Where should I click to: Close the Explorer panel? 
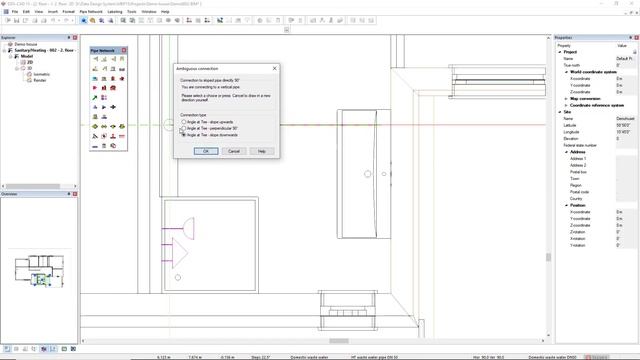point(75,38)
